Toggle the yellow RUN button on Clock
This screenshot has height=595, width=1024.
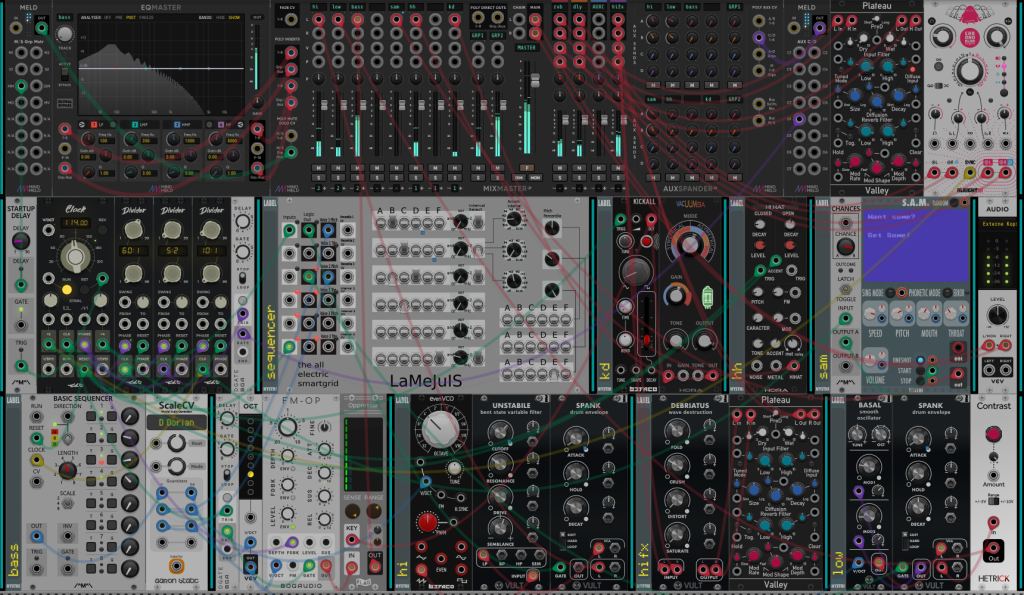67,289
